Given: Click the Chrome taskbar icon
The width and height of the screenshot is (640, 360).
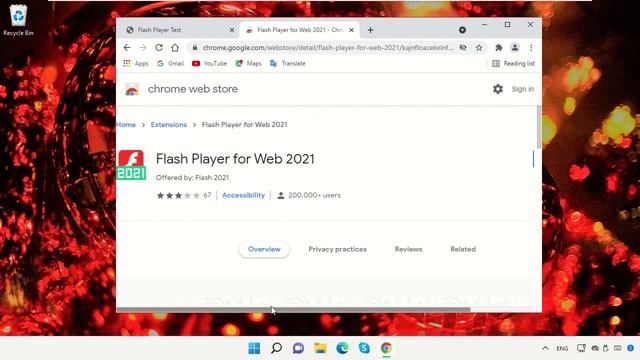Looking at the screenshot, I should [386, 348].
